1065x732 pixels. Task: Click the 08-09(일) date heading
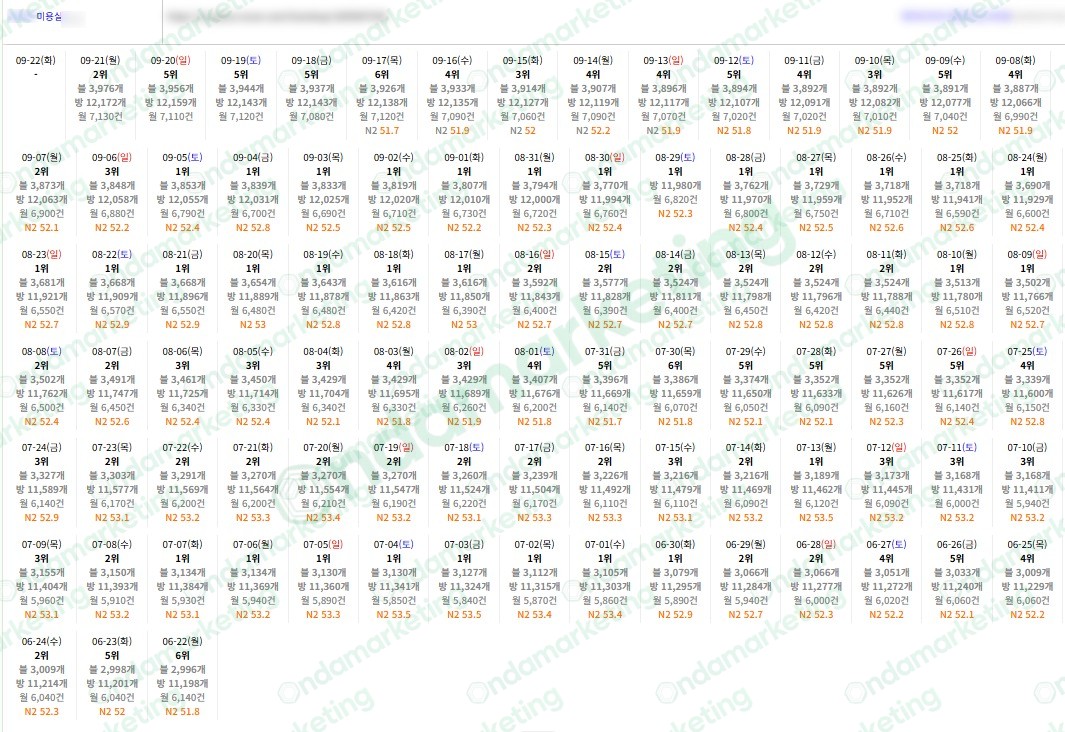[x=1027, y=255]
